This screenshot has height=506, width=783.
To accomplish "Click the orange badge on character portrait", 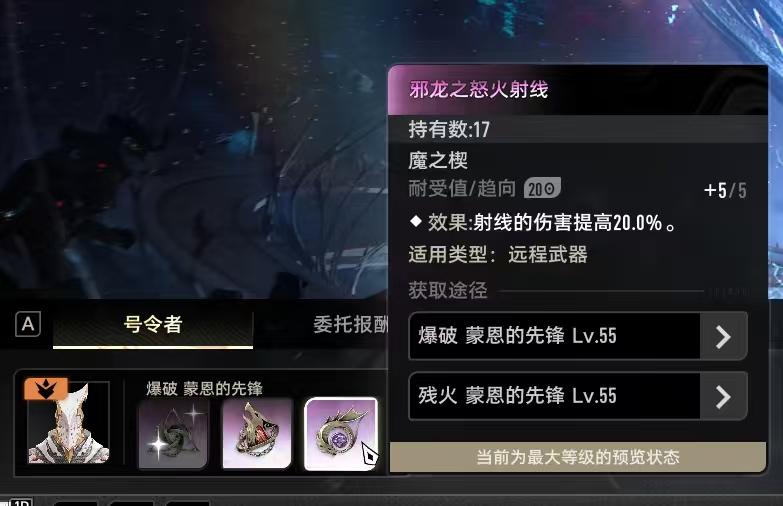I will point(45,389).
